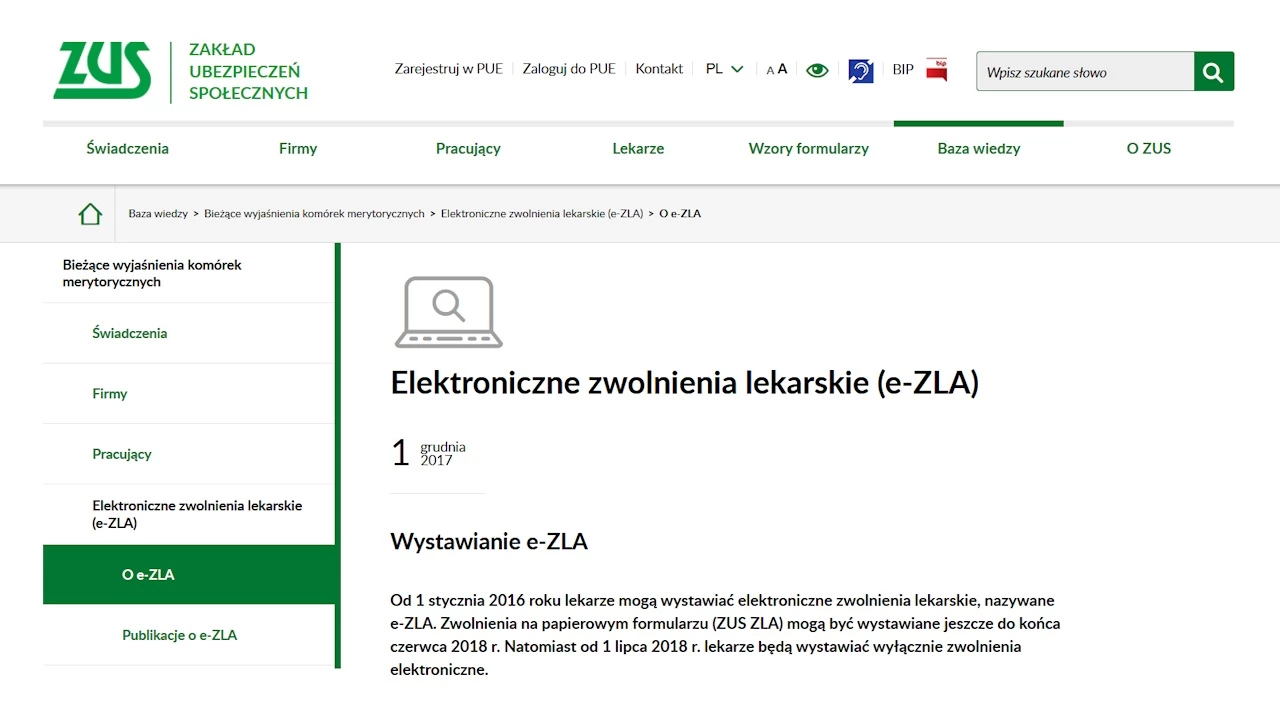Viewport: 1280px width, 720px height.
Task: Open Lekarze main menu item
Action: tap(638, 148)
